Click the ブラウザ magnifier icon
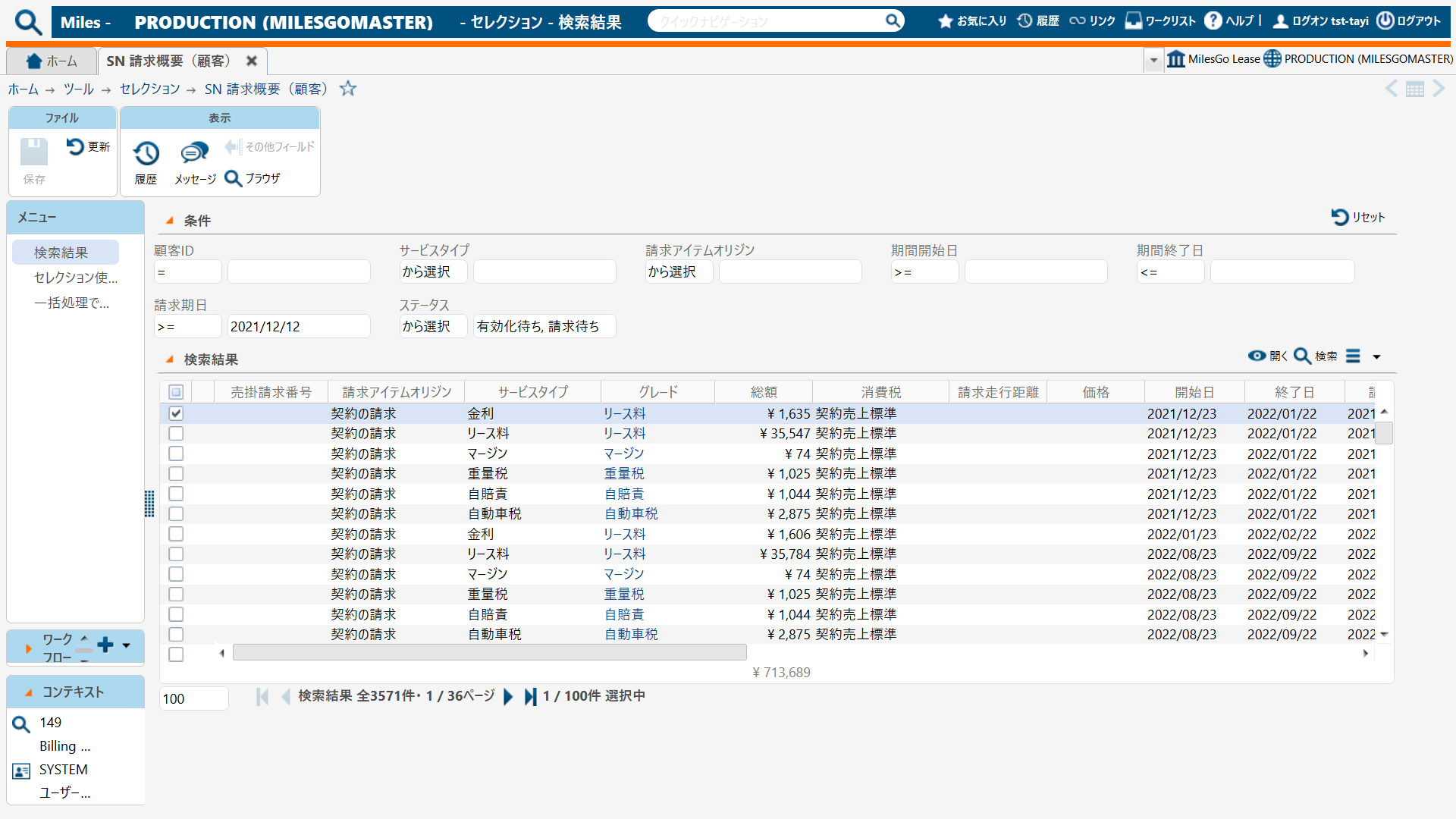 click(234, 178)
